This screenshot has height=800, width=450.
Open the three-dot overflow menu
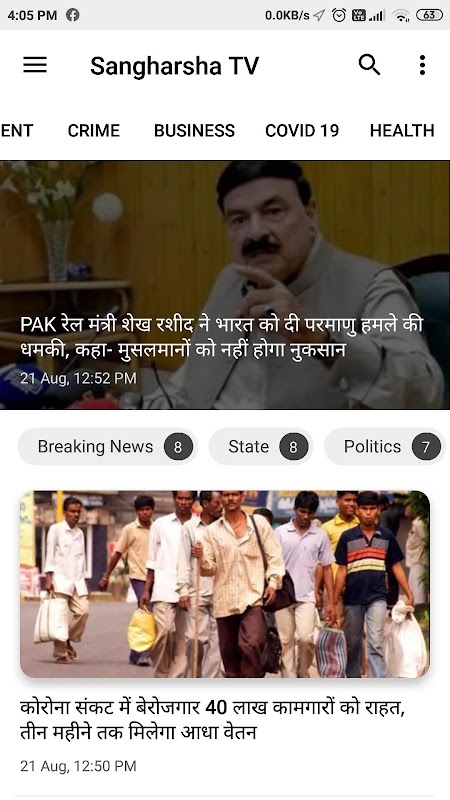point(422,65)
